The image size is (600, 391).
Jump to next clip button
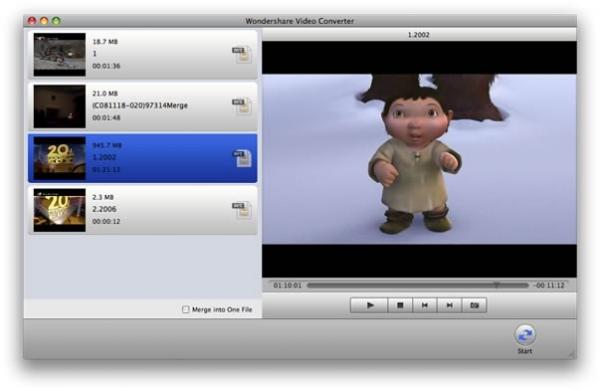click(449, 305)
